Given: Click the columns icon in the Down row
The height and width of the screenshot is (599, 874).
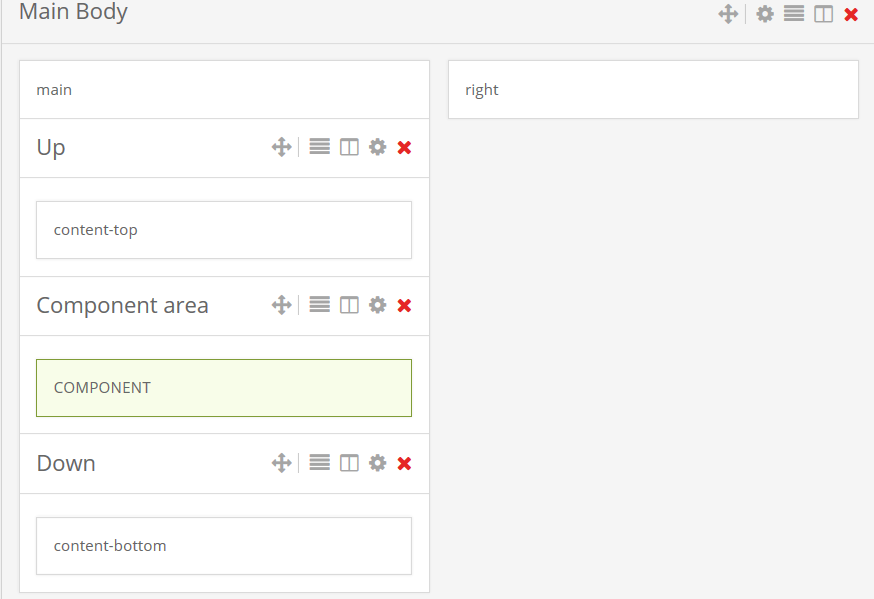Looking at the screenshot, I should (349, 463).
